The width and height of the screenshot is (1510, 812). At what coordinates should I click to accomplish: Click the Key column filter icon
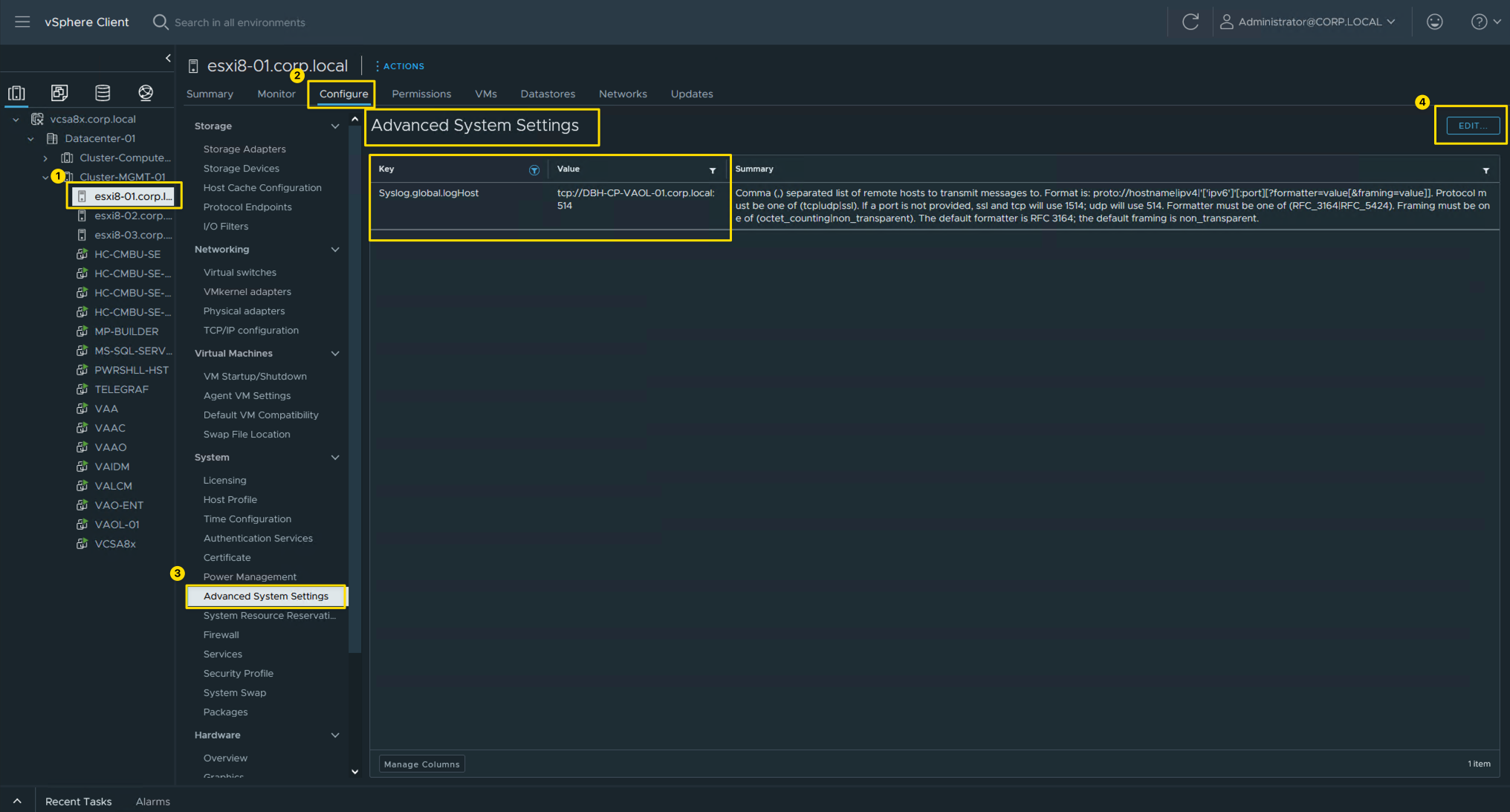[534, 170]
